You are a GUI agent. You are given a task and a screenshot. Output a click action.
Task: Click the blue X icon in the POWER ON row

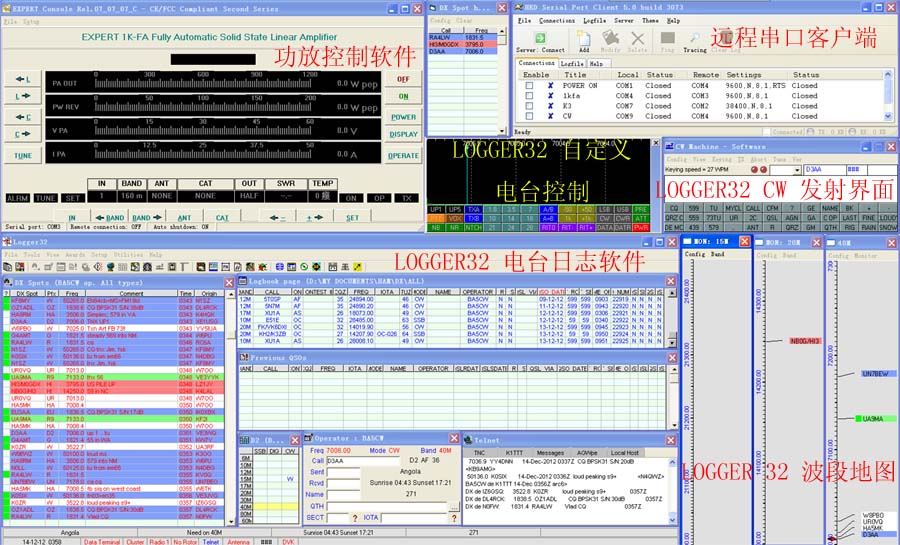pyautogui.click(x=550, y=85)
